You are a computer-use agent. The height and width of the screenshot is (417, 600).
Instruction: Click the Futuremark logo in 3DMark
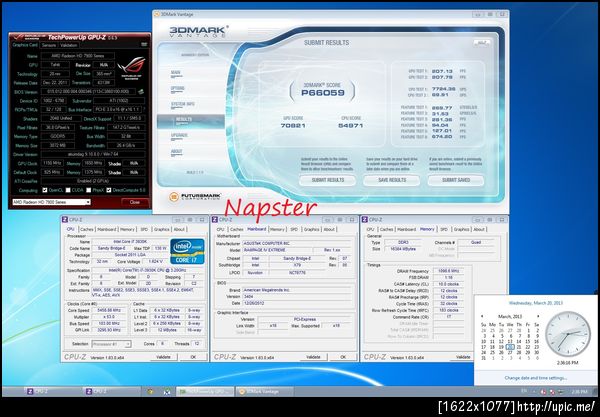pyautogui.click(x=195, y=197)
